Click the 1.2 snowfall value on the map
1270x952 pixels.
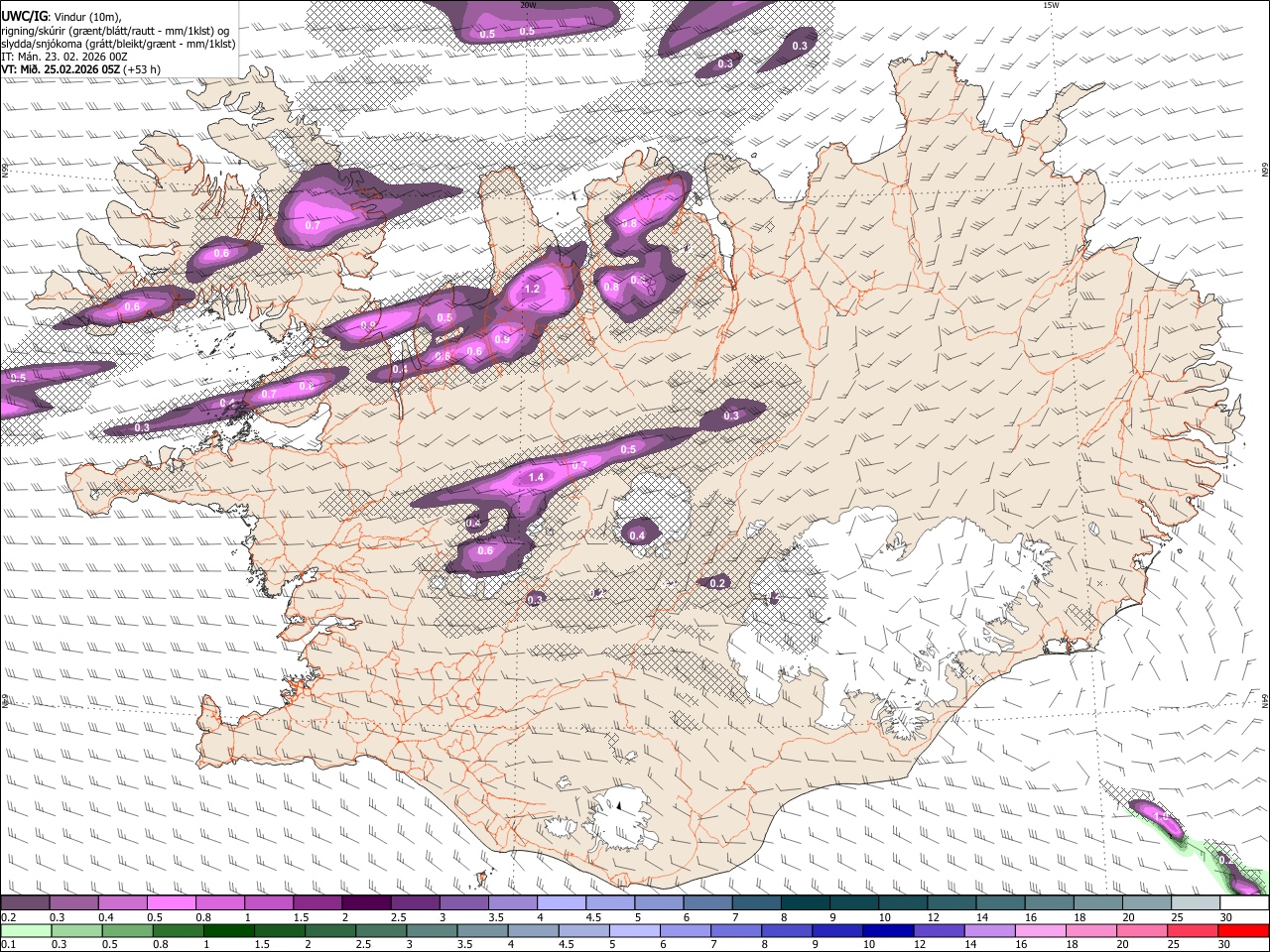[531, 290]
